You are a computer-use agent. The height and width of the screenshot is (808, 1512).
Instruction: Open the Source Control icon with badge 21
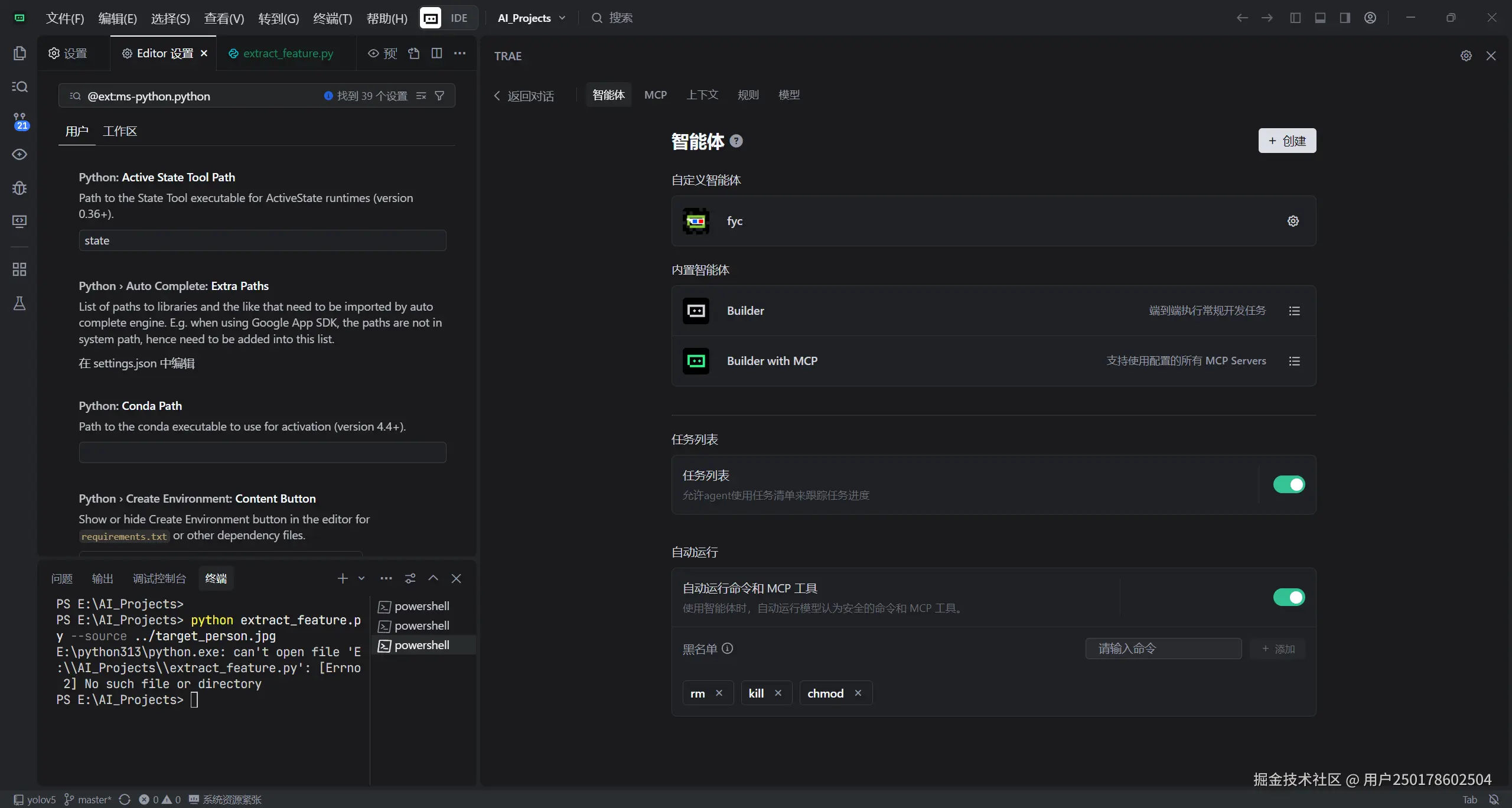pos(19,120)
